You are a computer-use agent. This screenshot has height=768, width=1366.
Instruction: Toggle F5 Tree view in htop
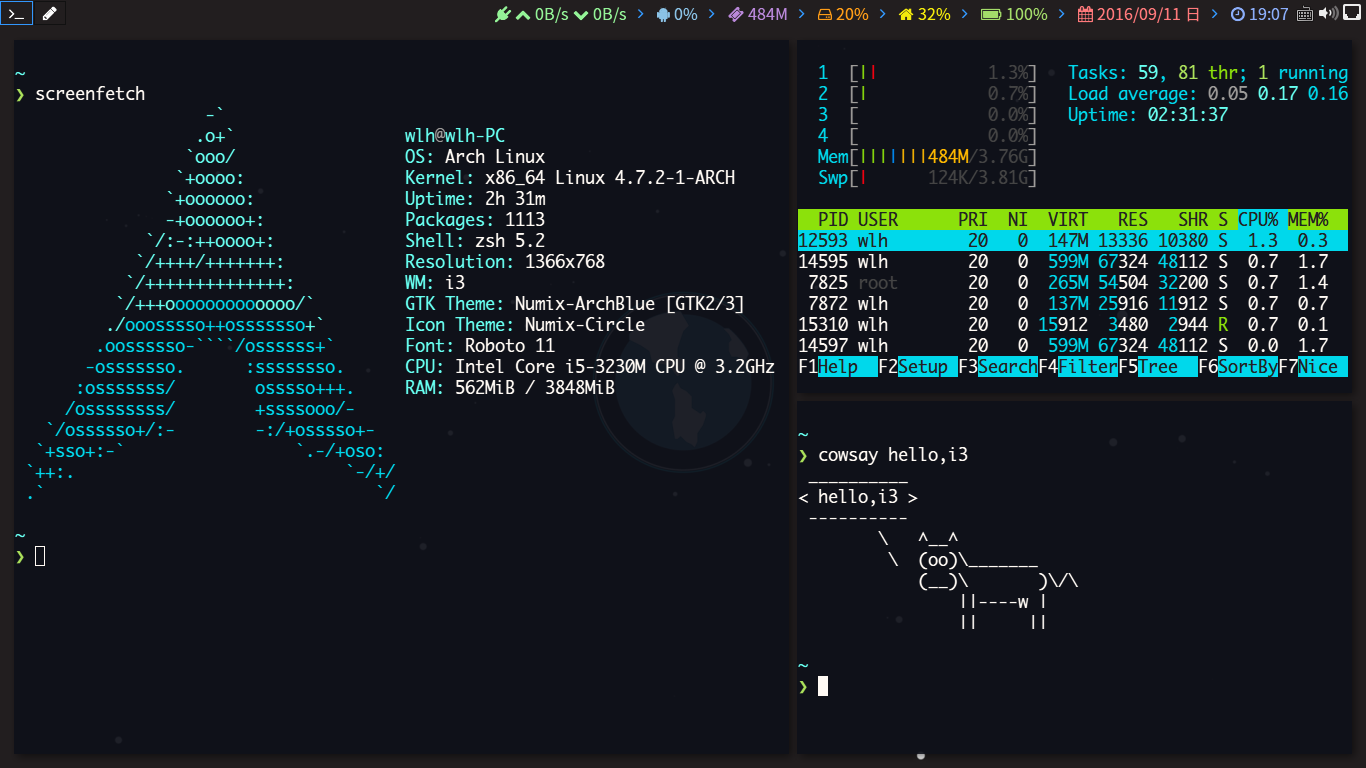point(1158,367)
